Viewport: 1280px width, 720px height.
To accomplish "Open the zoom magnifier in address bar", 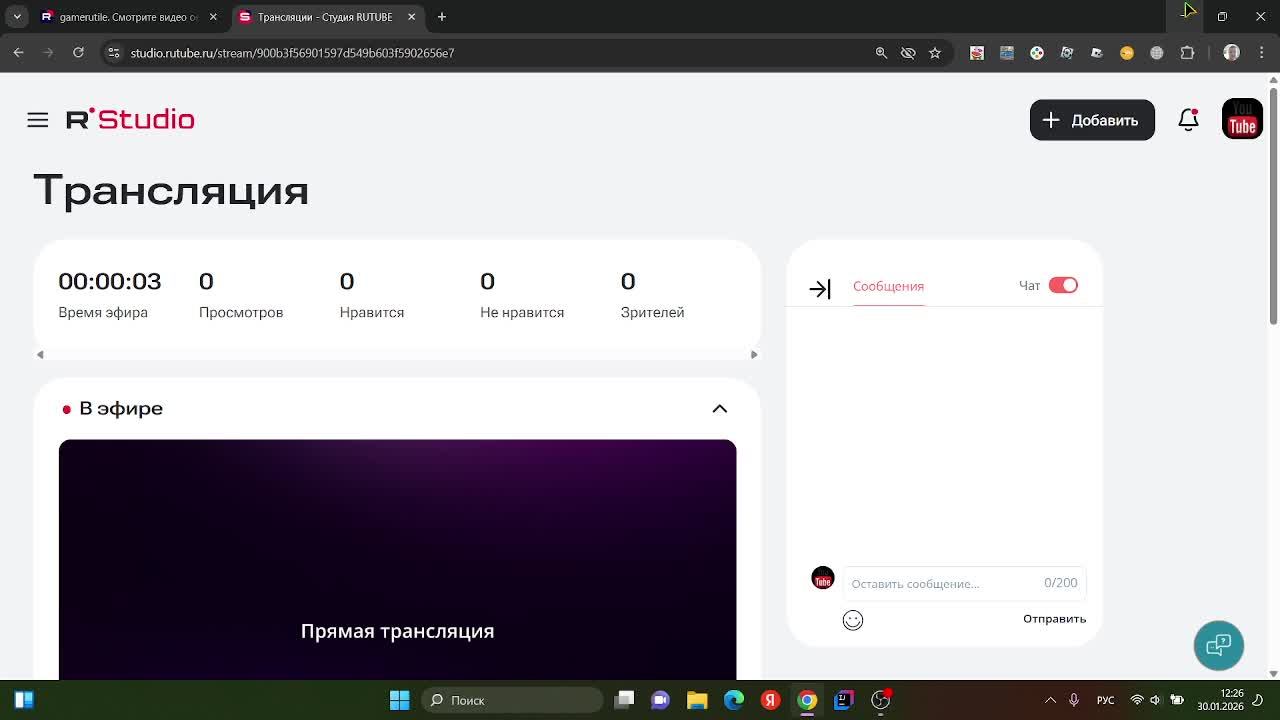I will point(881,53).
